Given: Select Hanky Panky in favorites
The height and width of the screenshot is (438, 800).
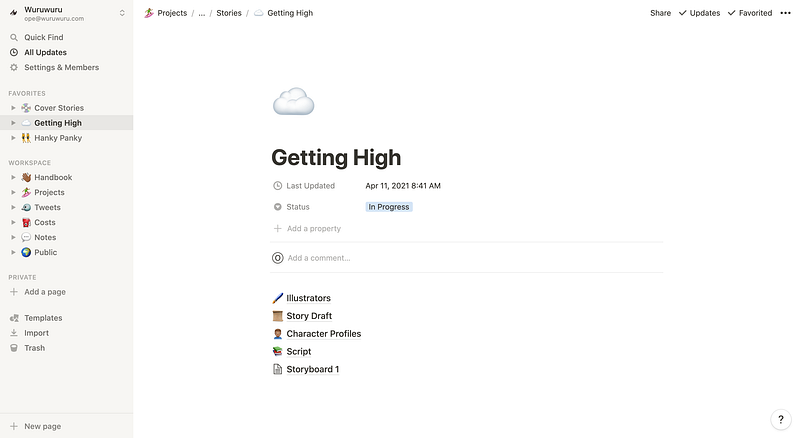Looking at the screenshot, I should (x=57, y=138).
